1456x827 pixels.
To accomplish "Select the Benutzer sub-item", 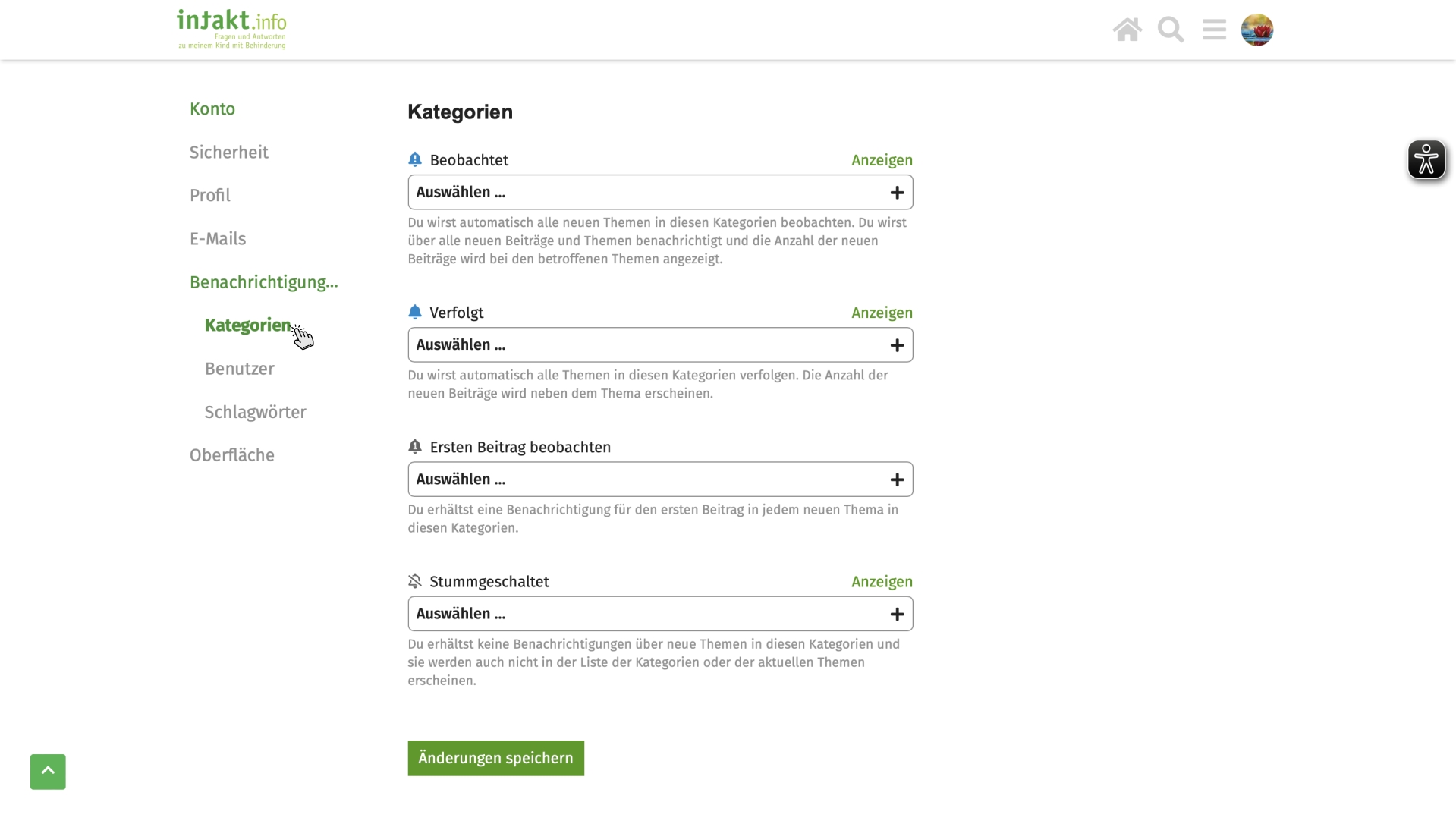I will [240, 369].
